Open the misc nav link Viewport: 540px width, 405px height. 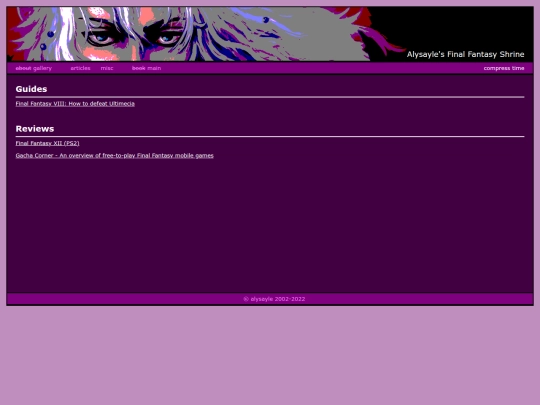(107, 68)
